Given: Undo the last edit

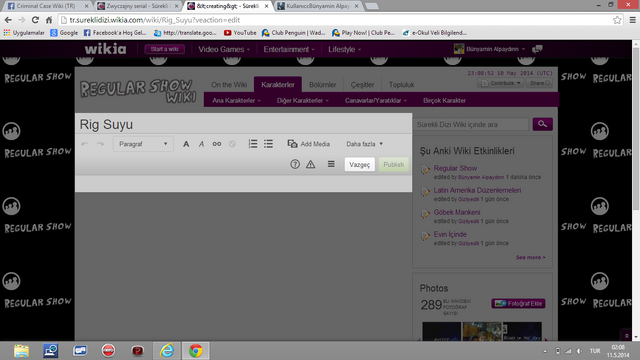Looking at the screenshot, I should point(84,144).
